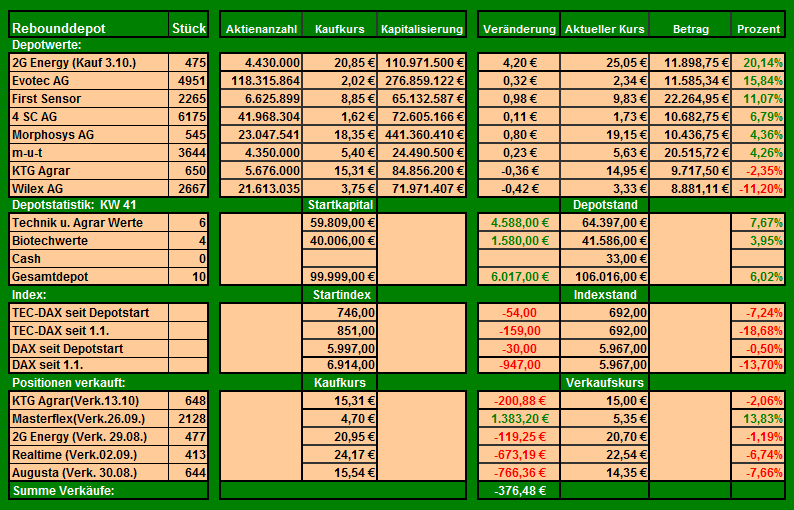Select the Technik u. Agrar Werte row
794x510 pixels.
[x=89, y=223]
